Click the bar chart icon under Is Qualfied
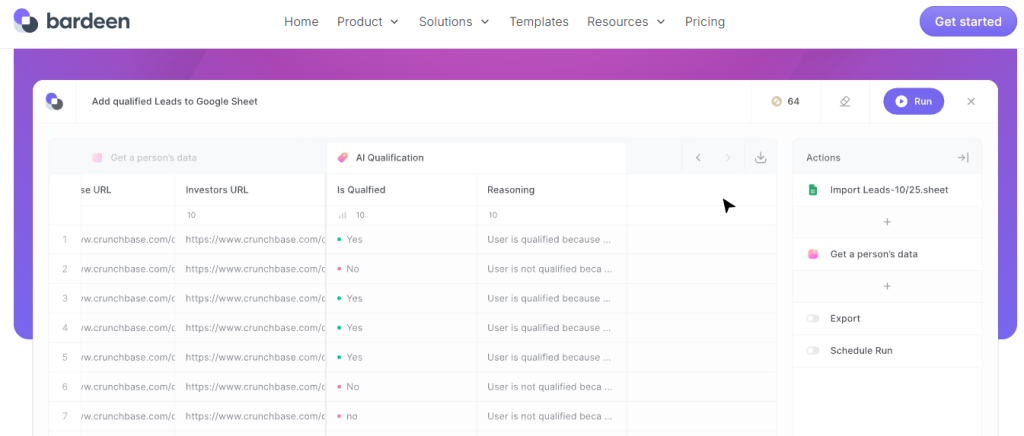 (342, 215)
